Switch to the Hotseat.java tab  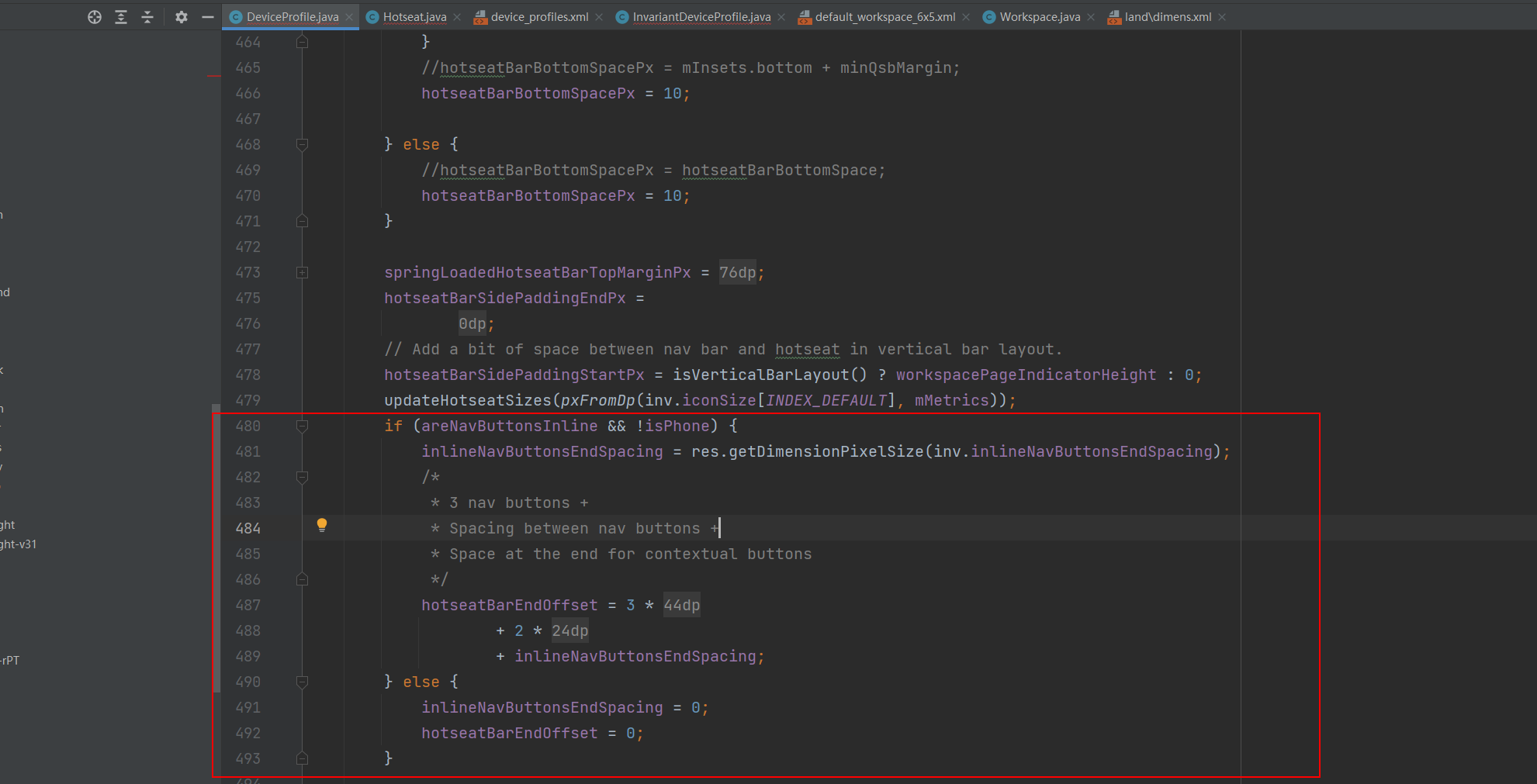[414, 17]
